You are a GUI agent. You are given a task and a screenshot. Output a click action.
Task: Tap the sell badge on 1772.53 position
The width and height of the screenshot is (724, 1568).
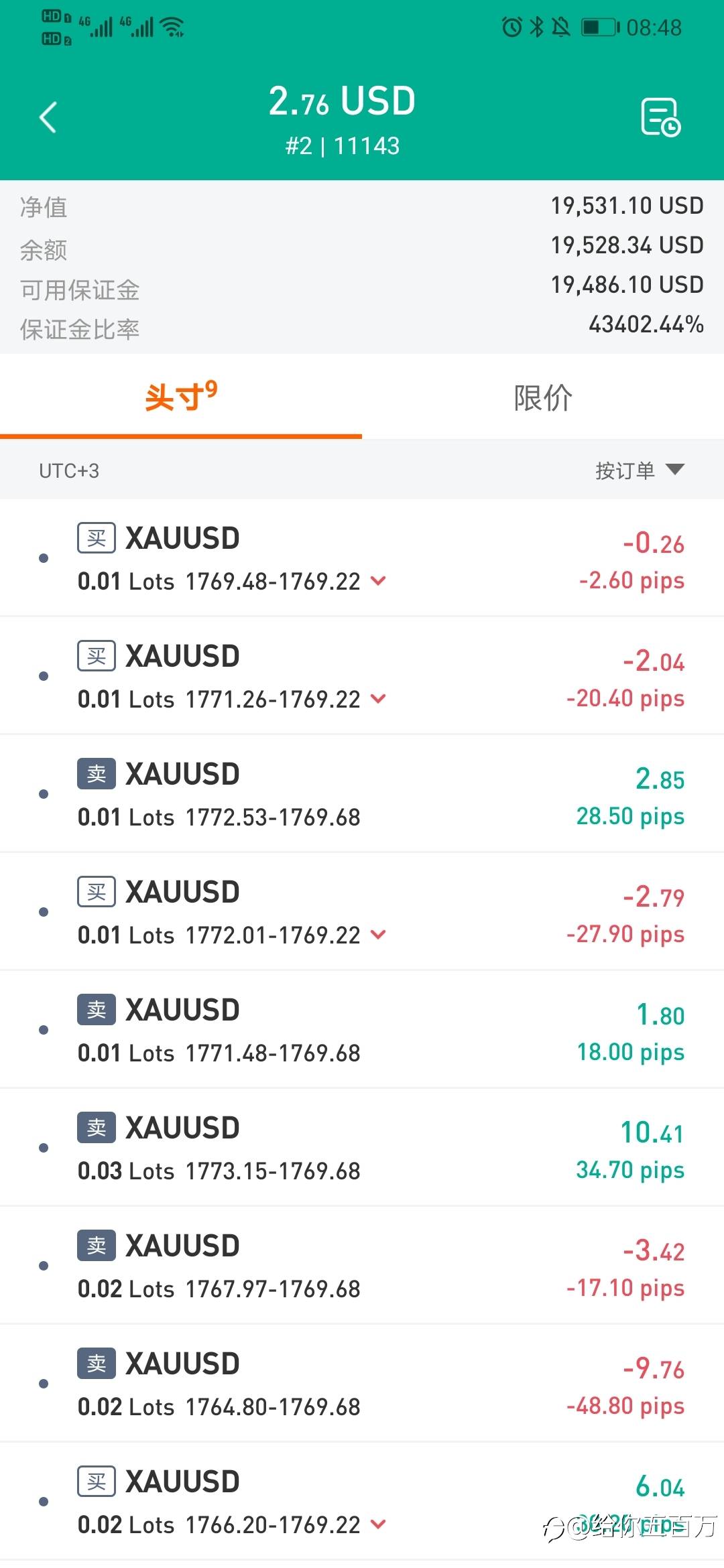click(x=97, y=774)
